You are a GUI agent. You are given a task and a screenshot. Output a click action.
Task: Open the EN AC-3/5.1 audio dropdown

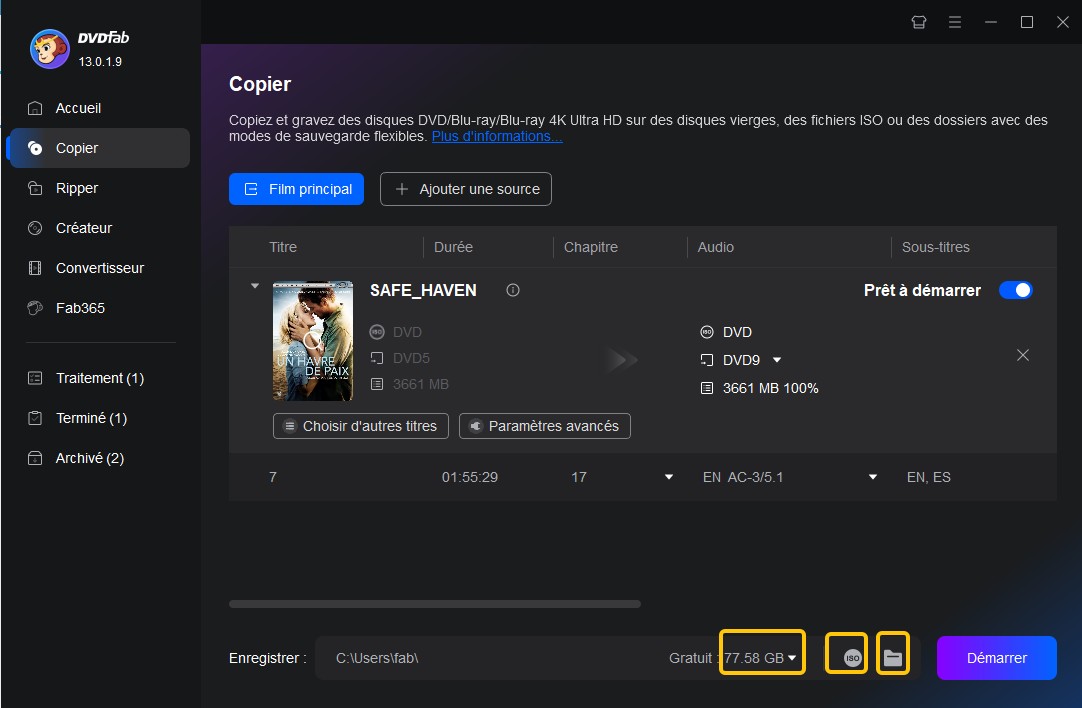pyautogui.click(x=873, y=478)
